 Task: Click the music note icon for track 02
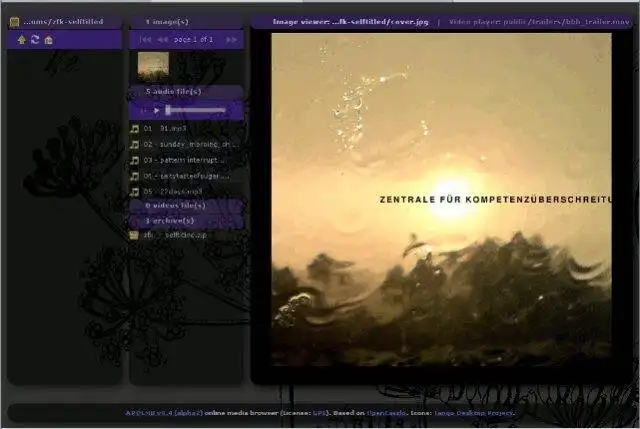tap(134, 144)
